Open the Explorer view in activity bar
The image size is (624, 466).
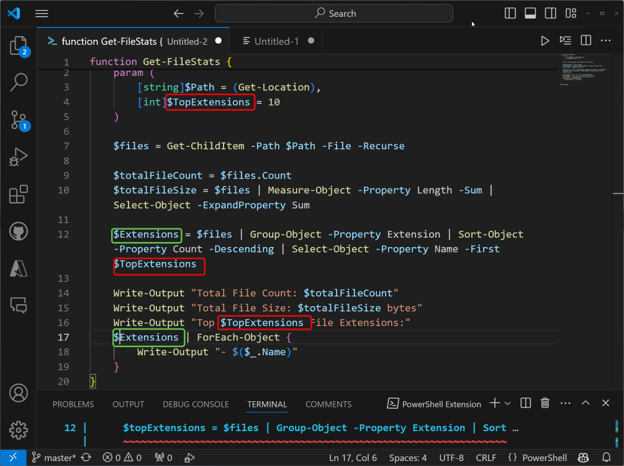click(x=18, y=46)
